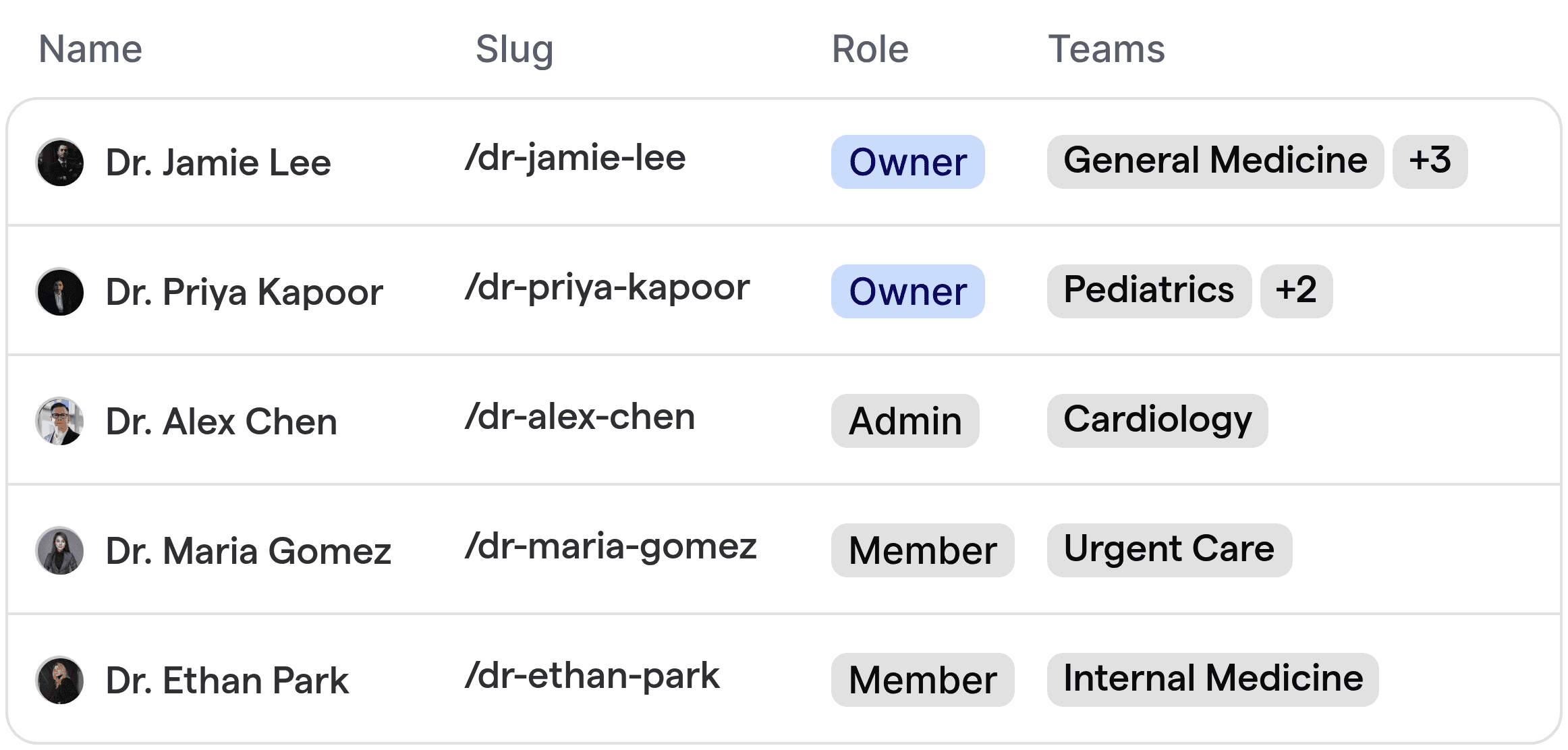Open Dr. Internal Medicine tag on Ethan Park's row

(x=1213, y=679)
